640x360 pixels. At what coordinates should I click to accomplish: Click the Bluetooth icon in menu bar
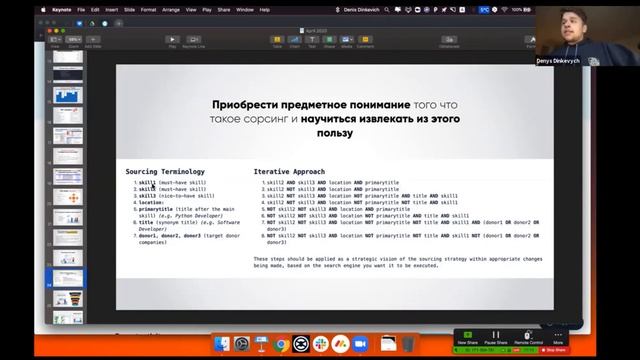coord(337,10)
